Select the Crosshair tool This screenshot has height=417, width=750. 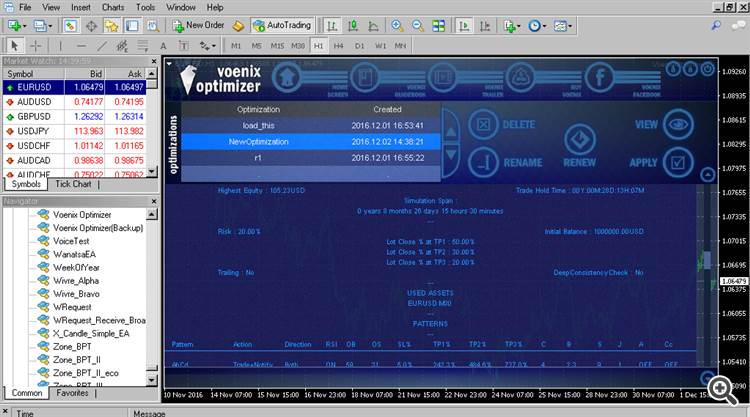coord(36,46)
